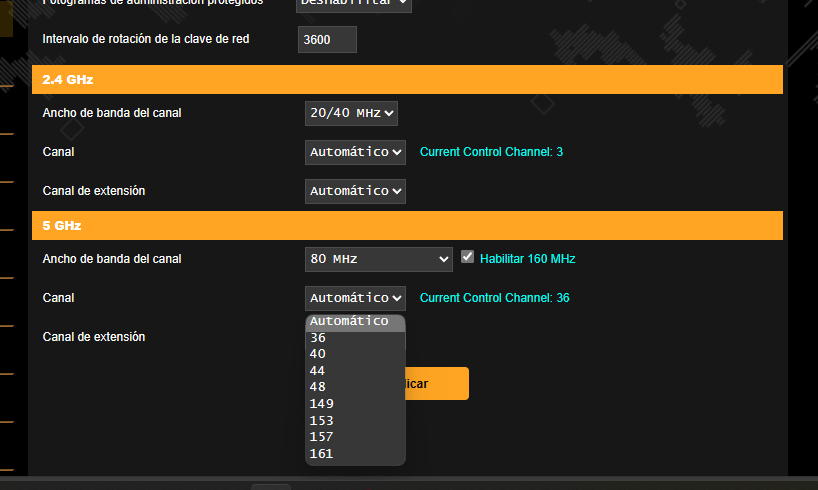
Task: Open the 2.4 GHz Canal dropdown
Action: click(x=355, y=152)
